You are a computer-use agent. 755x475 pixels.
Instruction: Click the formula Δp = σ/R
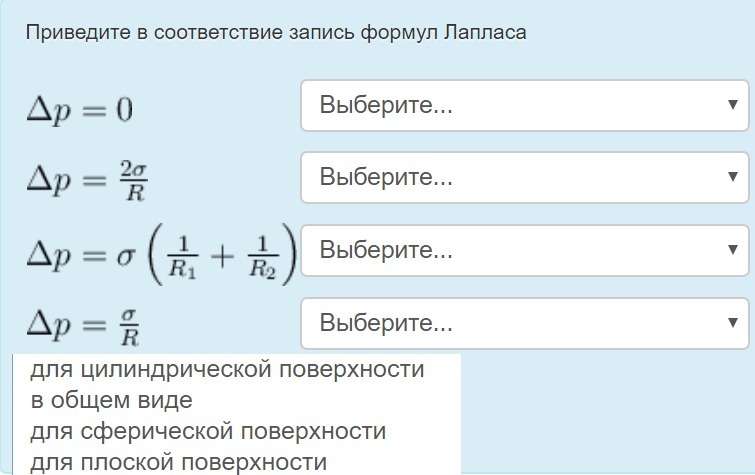pyautogui.click(x=83, y=326)
